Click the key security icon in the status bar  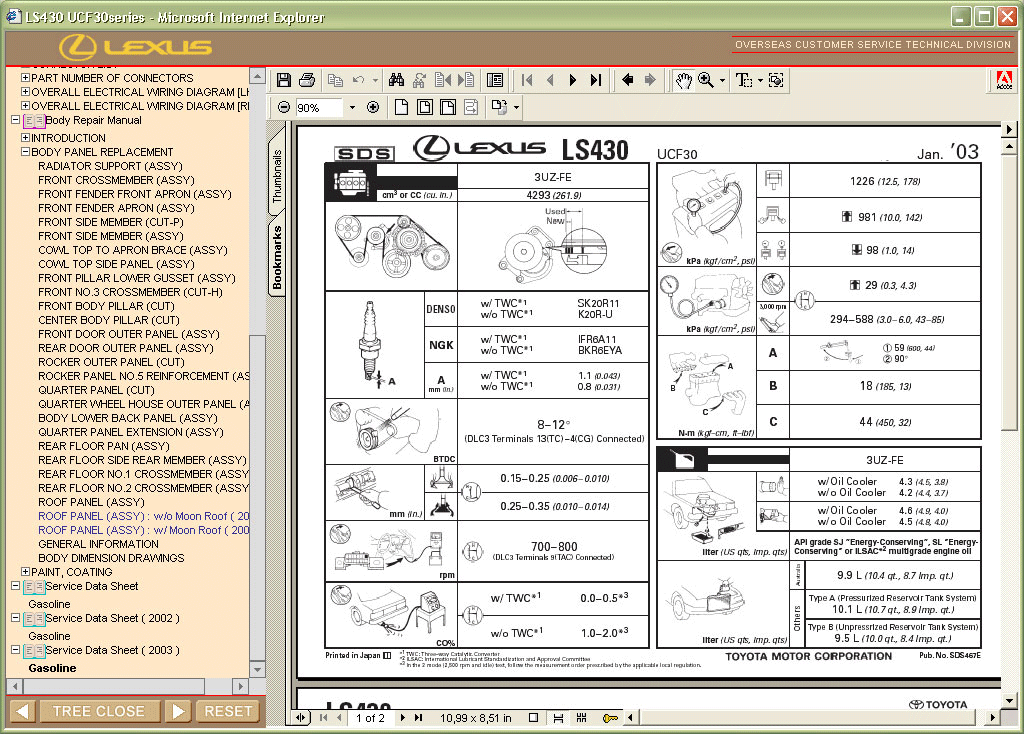[609, 718]
